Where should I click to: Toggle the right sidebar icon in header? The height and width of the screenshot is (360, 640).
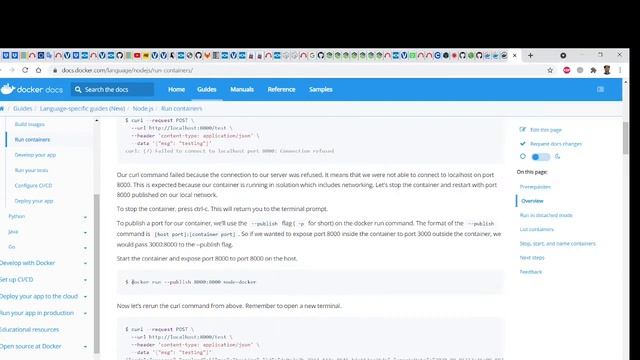pos(600,89)
